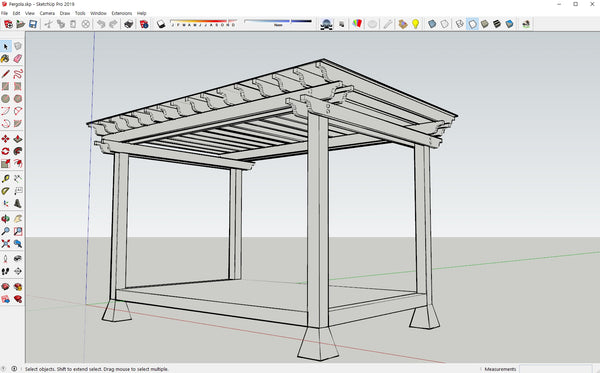Select the Walk footprints tool

pyautogui.click(x=5, y=271)
